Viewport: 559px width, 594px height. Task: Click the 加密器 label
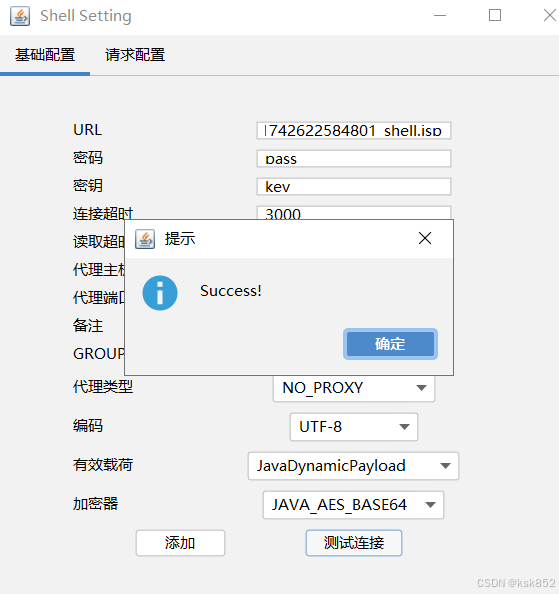[x=95, y=504]
